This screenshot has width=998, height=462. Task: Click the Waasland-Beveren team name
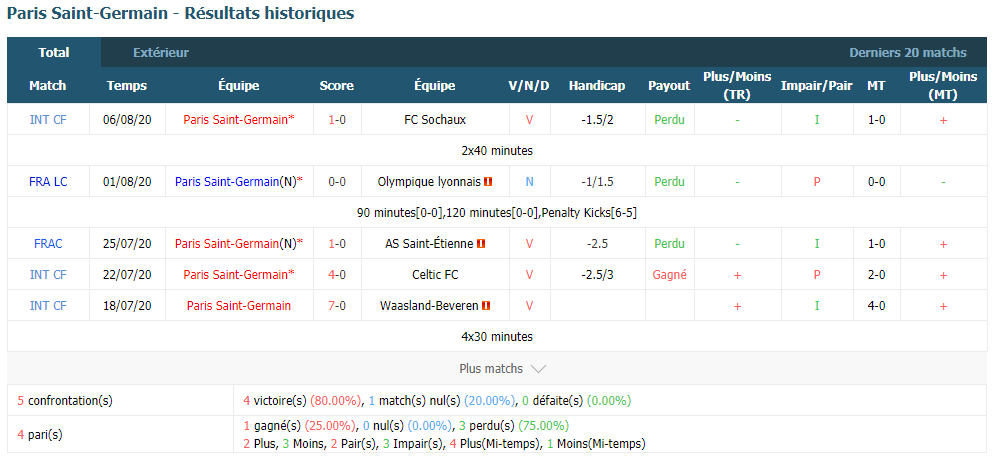[429, 306]
